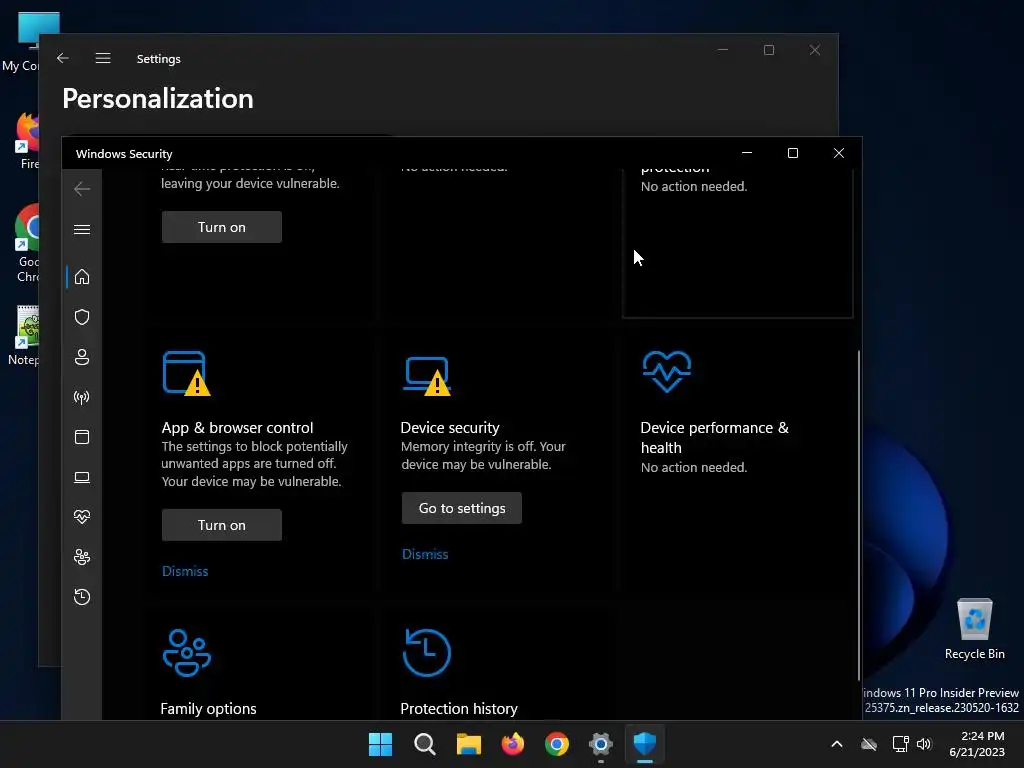1024x768 pixels.
Task: Dismiss App & browser control warning
Action: coord(185,571)
